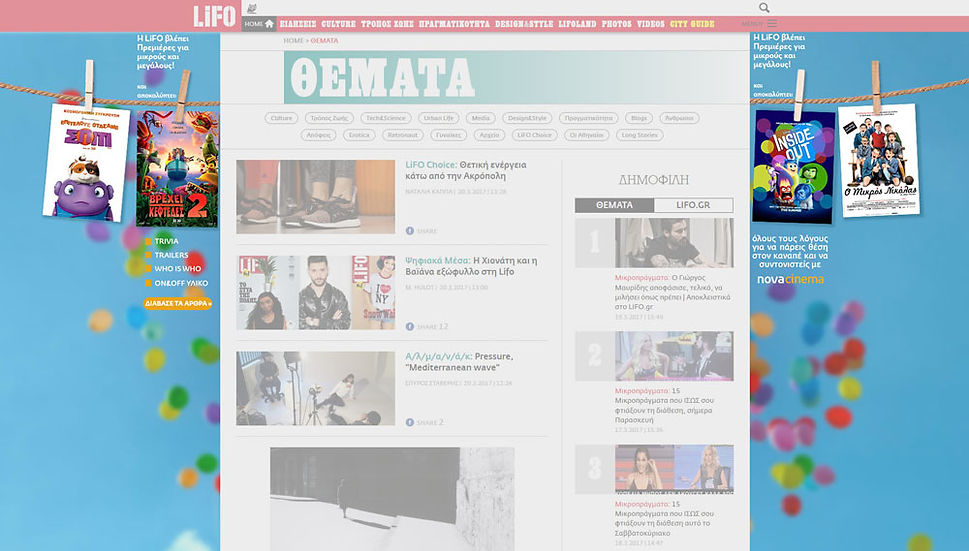
Task: Filter by the Αρχείο tag pill
Action: click(489, 135)
